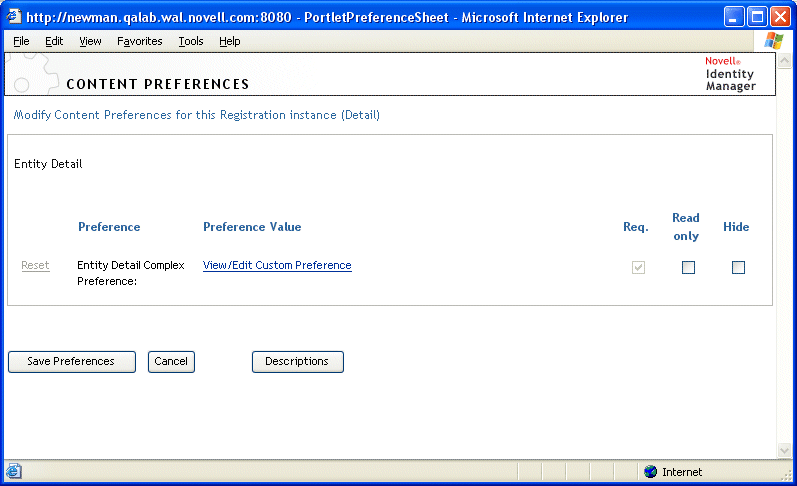This screenshot has width=797, height=486.
Task: Click the Windows flag logo icon
Action: point(775,41)
